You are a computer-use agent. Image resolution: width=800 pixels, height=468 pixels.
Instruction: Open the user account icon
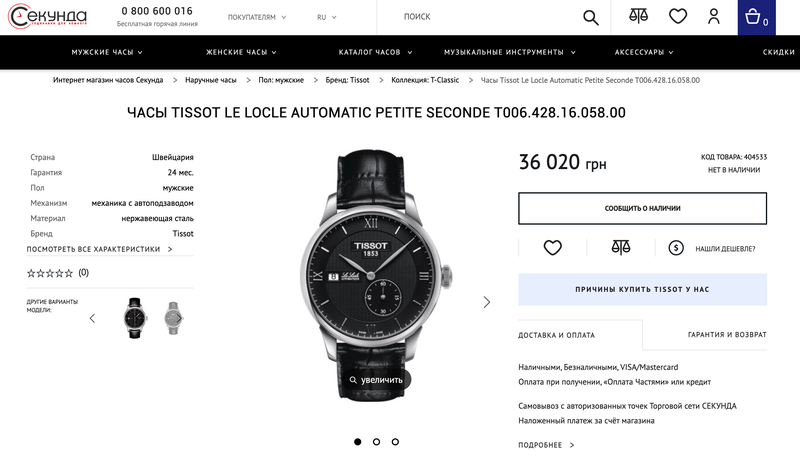pyautogui.click(x=713, y=16)
